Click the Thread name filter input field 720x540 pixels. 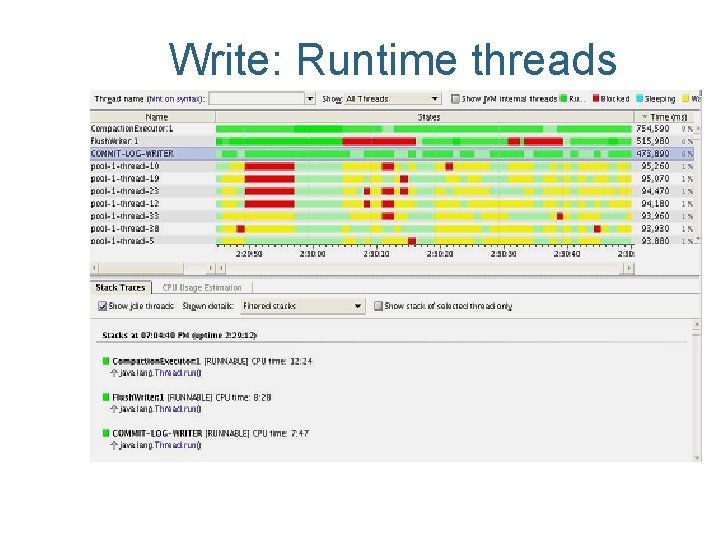pos(256,98)
